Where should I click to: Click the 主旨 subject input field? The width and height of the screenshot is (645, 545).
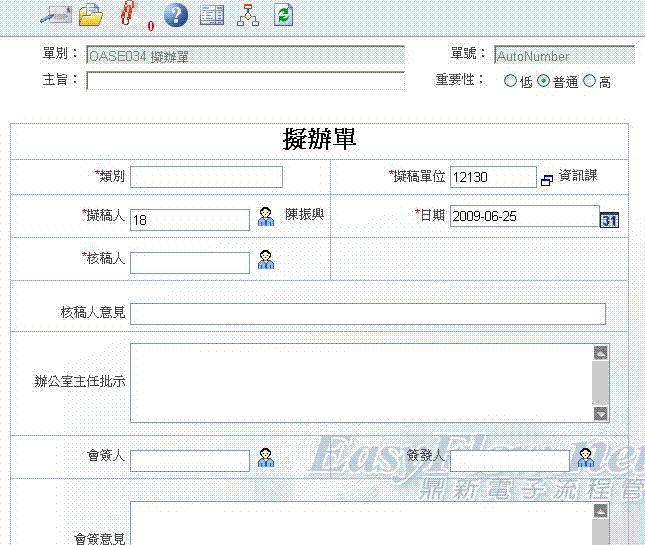click(245, 81)
